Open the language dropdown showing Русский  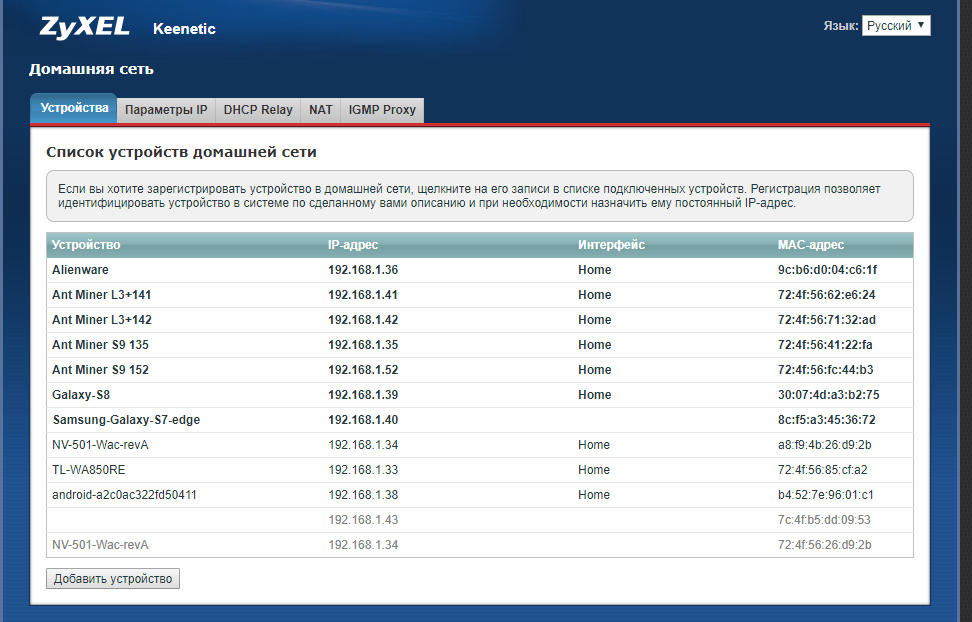point(896,25)
